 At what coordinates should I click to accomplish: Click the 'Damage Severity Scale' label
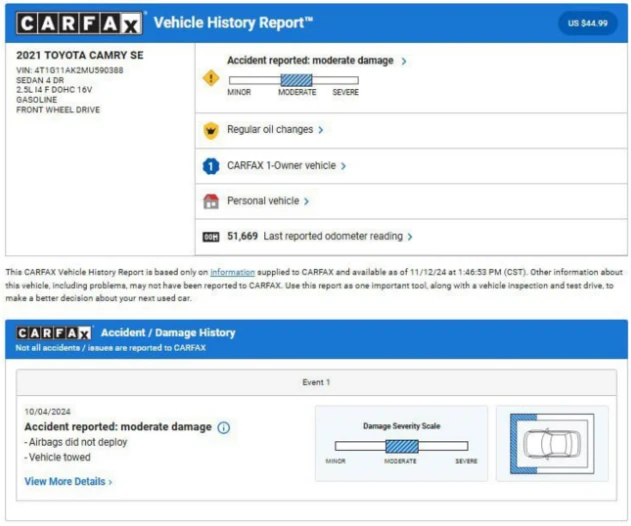point(402,426)
